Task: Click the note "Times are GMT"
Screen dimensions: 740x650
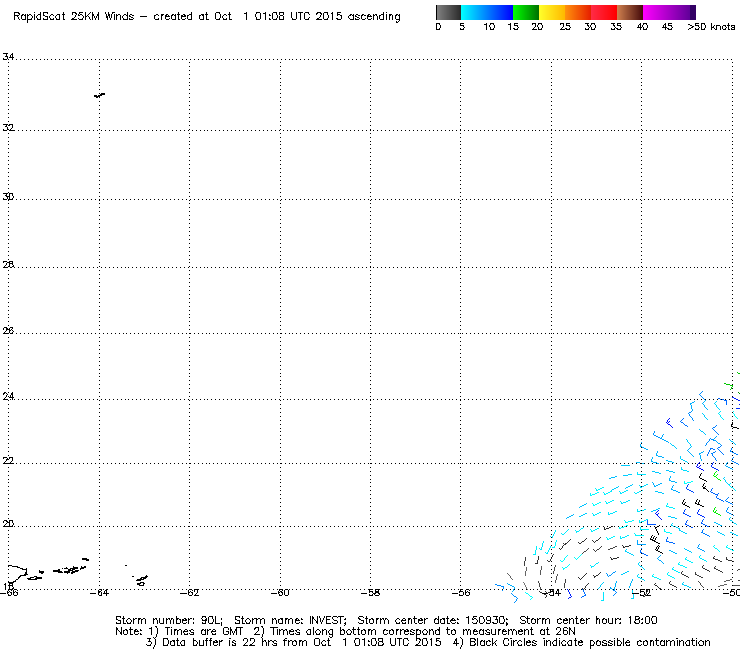Action: point(203,632)
